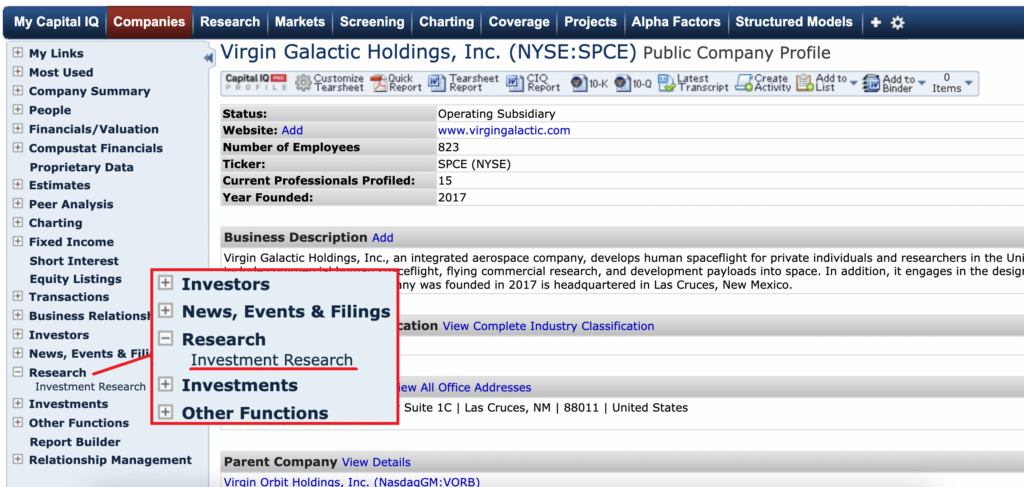Open the Add to Binder dropdown
Viewport: 1024px width, 487px height.
tap(921, 83)
